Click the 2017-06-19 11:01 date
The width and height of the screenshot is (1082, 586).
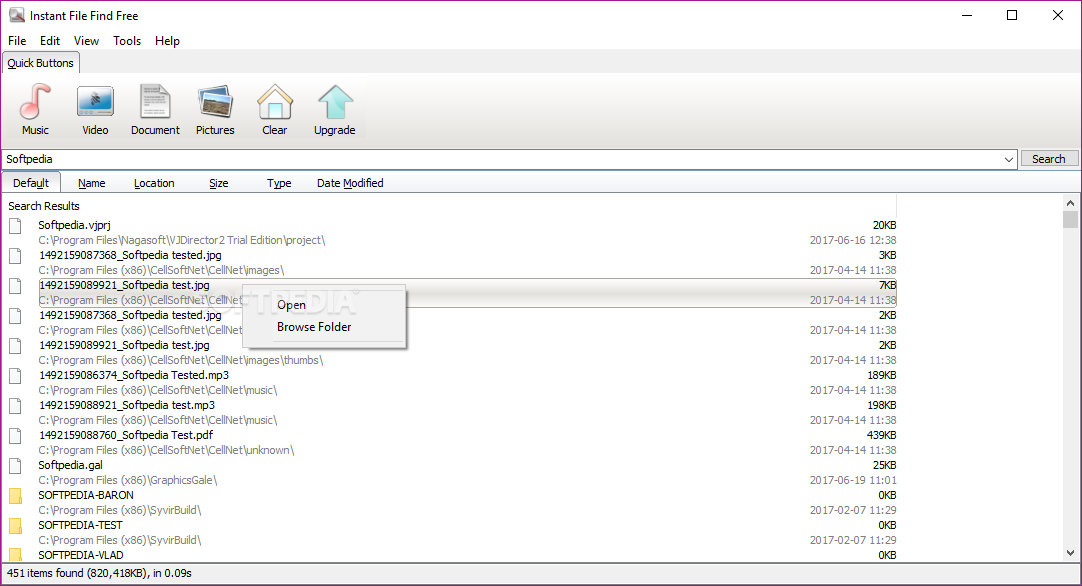point(853,480)
